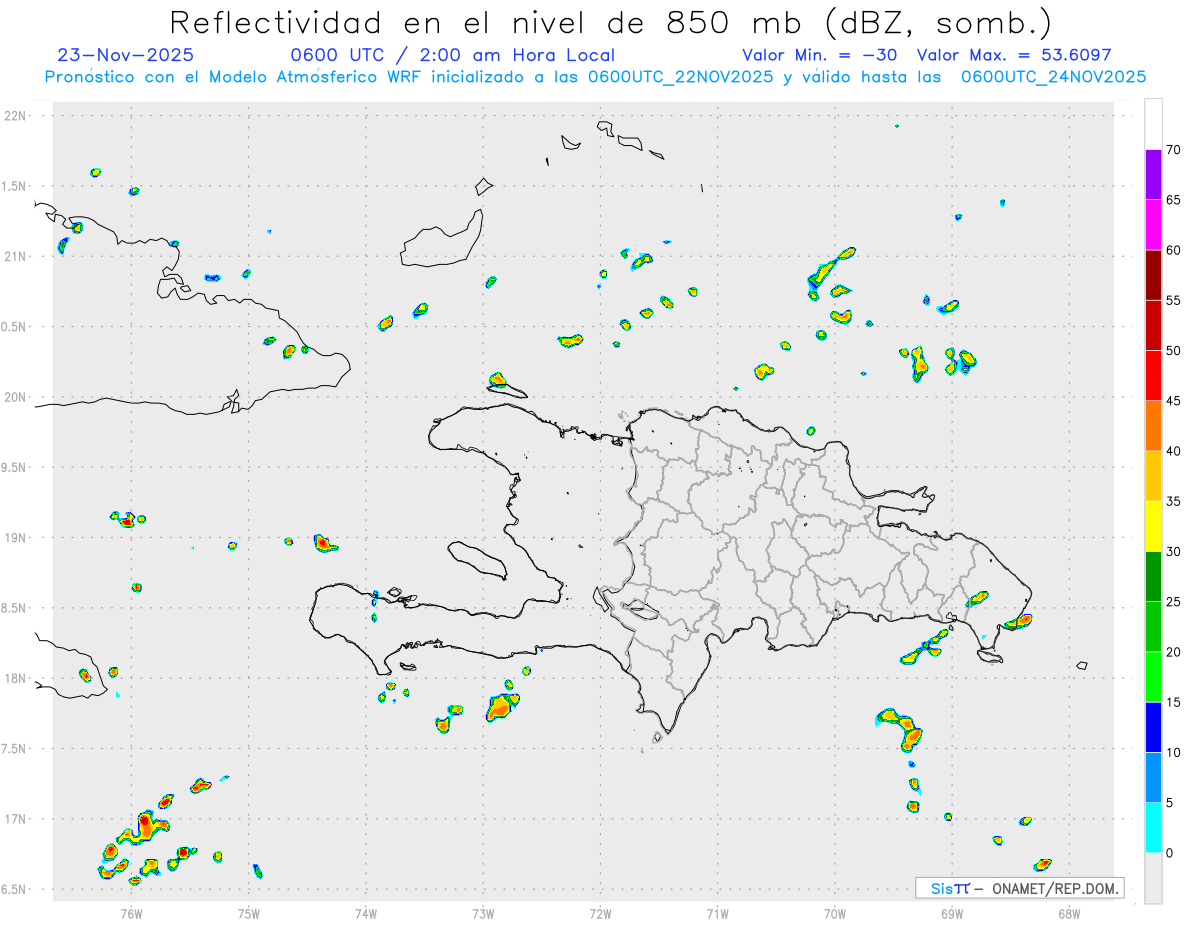
Task: Click the "72W" longitude axis label
Action: pyautogui.click(x=600, y=913)
